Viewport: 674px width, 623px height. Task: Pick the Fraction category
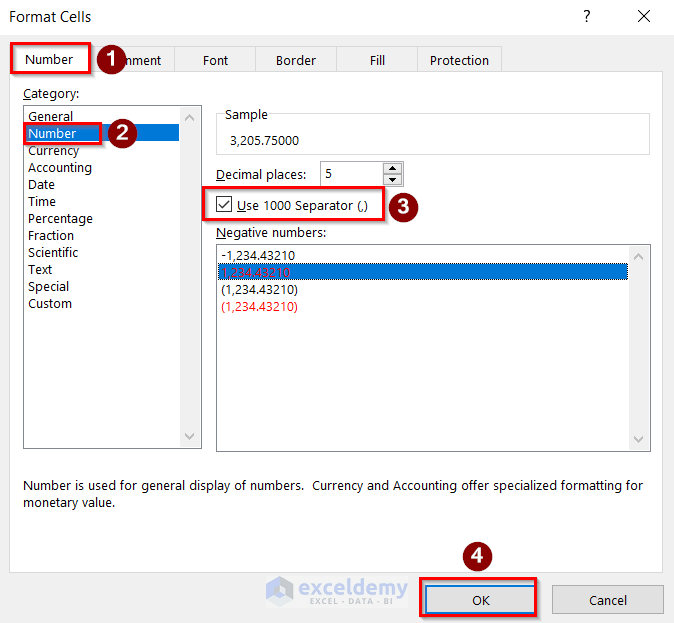(x=101, y=235)
